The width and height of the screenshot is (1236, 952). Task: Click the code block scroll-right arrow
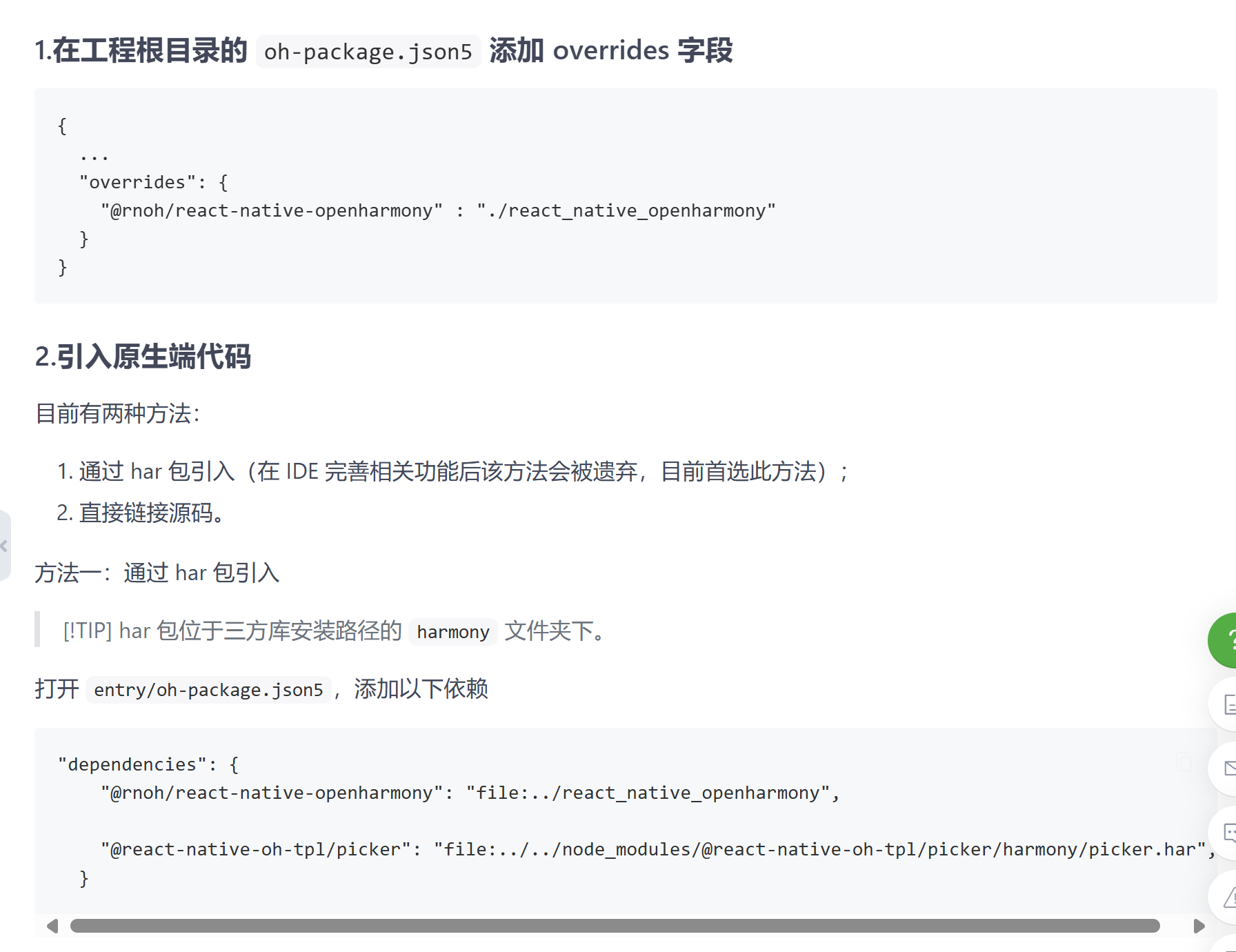[x=1199, y=926]
